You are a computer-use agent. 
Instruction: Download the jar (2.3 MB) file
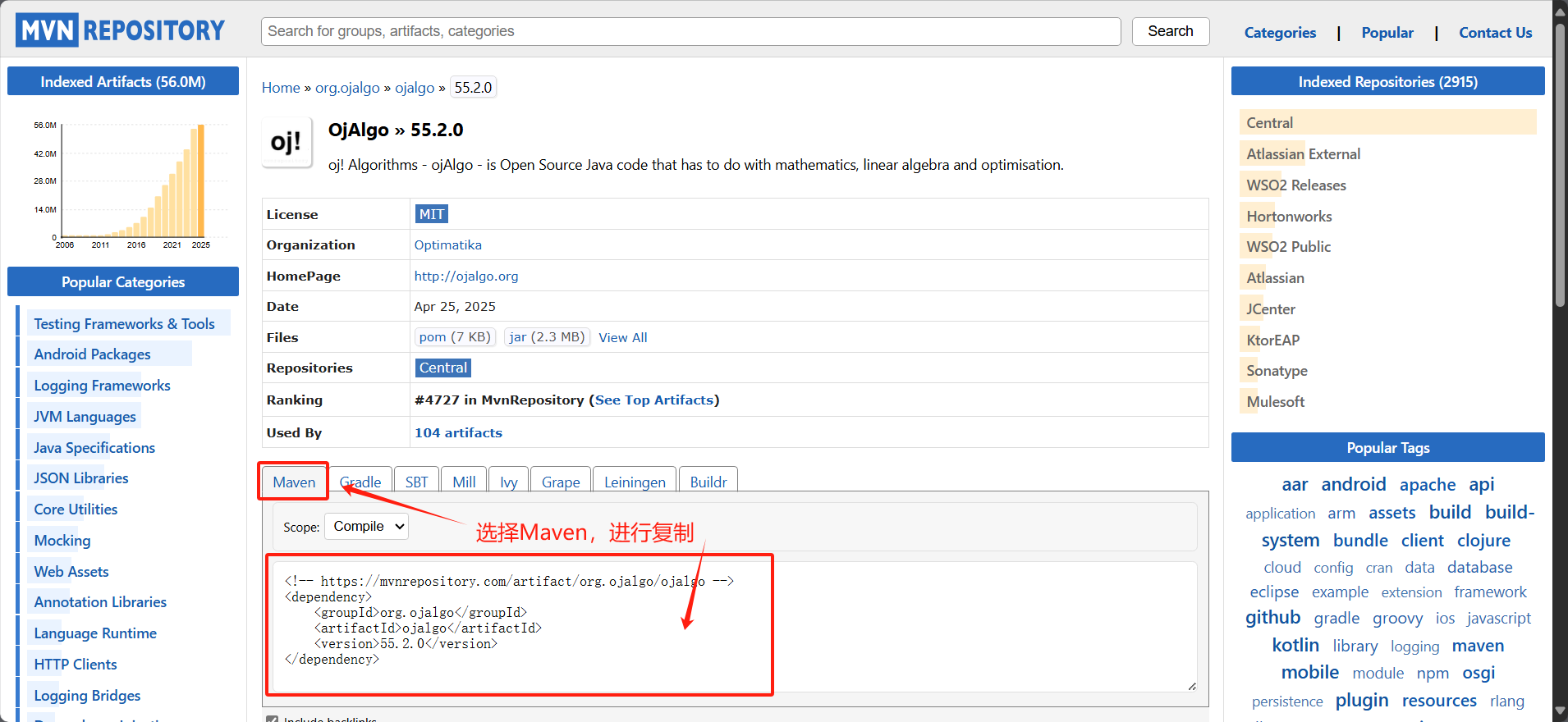click(547, 337)
